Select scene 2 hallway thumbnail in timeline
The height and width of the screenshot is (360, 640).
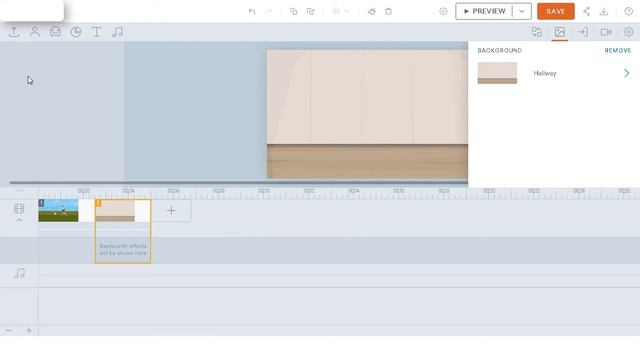[x=115, y=211]
